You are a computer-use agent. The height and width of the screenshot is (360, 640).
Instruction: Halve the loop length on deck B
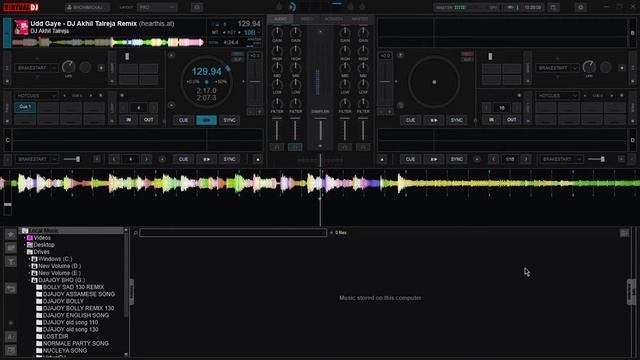(487, 108)
